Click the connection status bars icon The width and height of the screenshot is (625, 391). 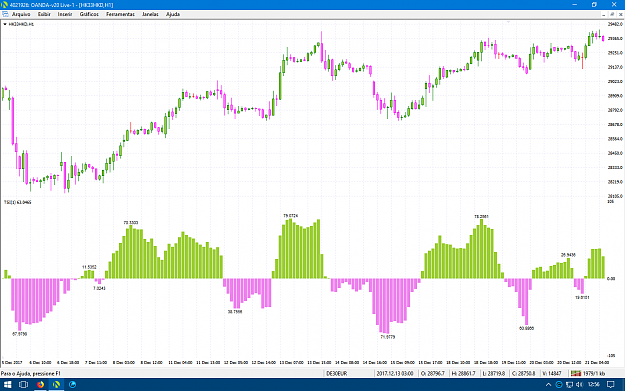tap(576, 373)
